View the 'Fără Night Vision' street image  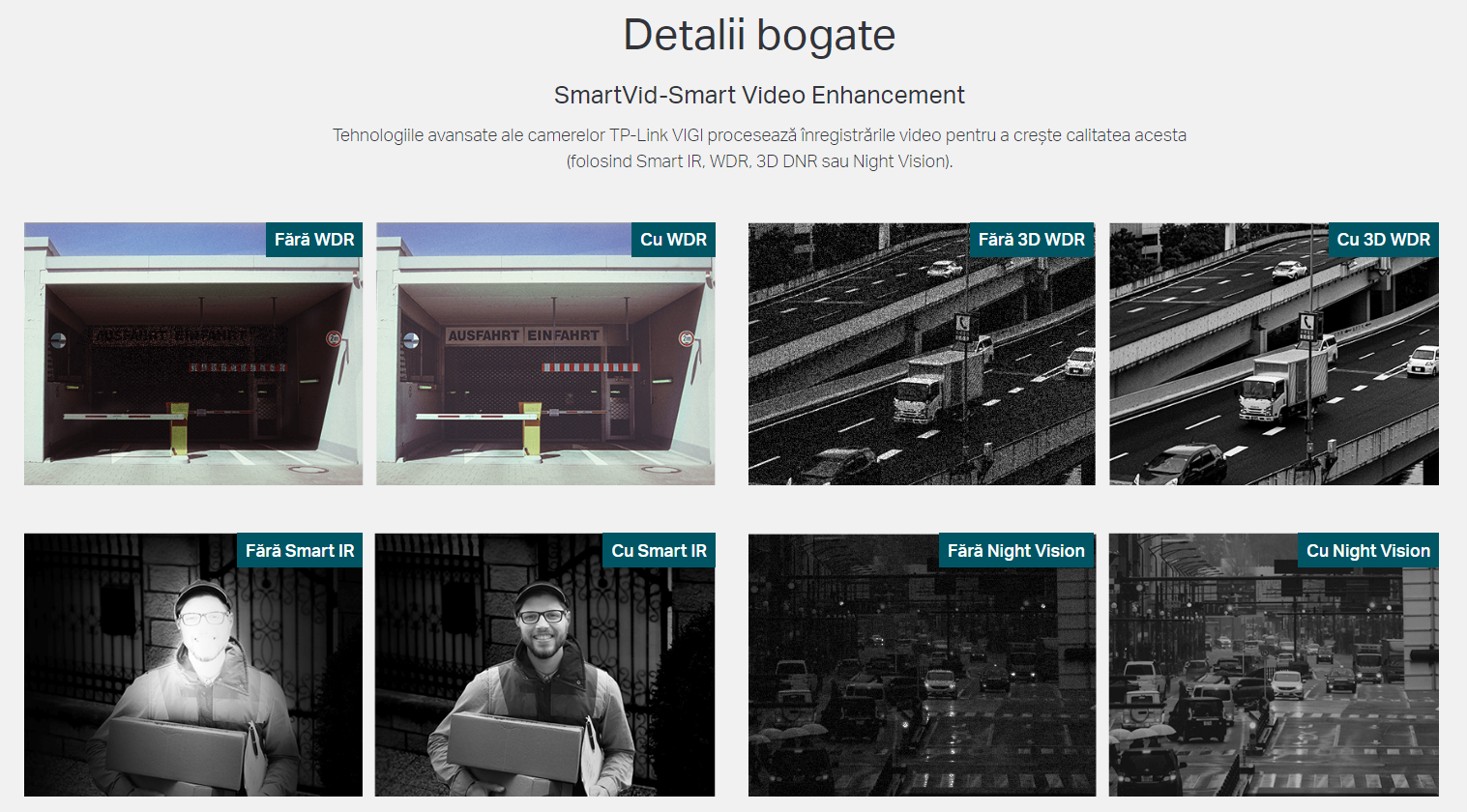pyautogui.click(x=922, y=665)
